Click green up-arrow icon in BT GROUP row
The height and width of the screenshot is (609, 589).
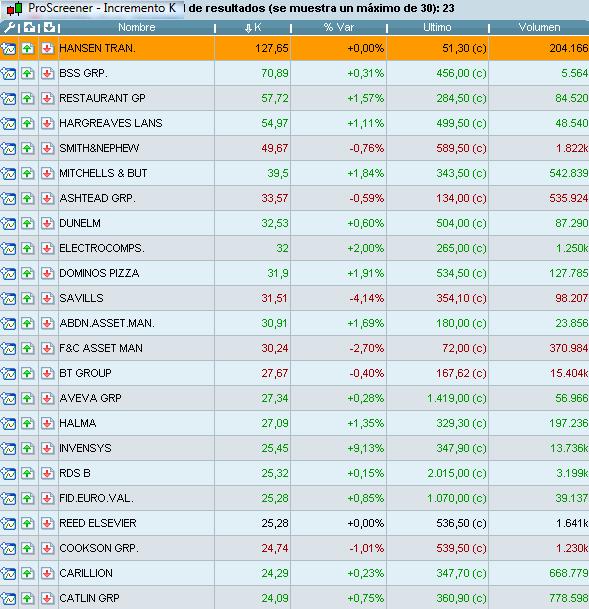coord(28,373)
